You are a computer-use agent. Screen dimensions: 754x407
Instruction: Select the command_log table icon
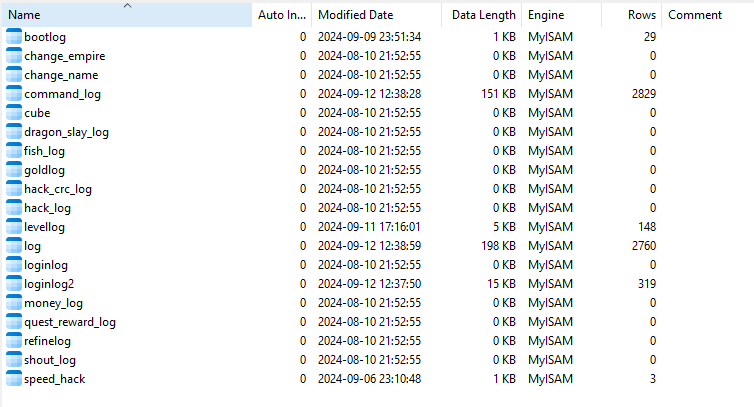click(x=13, y=94)
